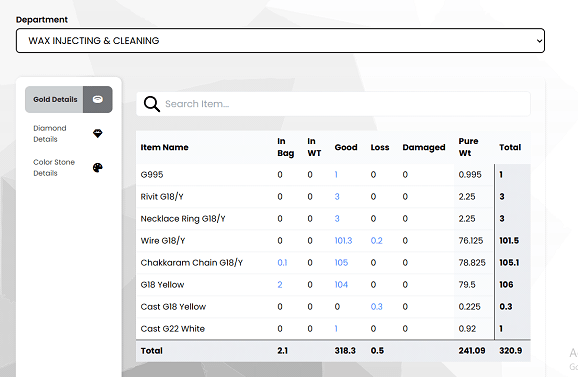The height and width of the screenshot is (377, 581).
Task: Click Loss value 0.3 for Cast G18 Yellow
Action: (x=376, y=307)
